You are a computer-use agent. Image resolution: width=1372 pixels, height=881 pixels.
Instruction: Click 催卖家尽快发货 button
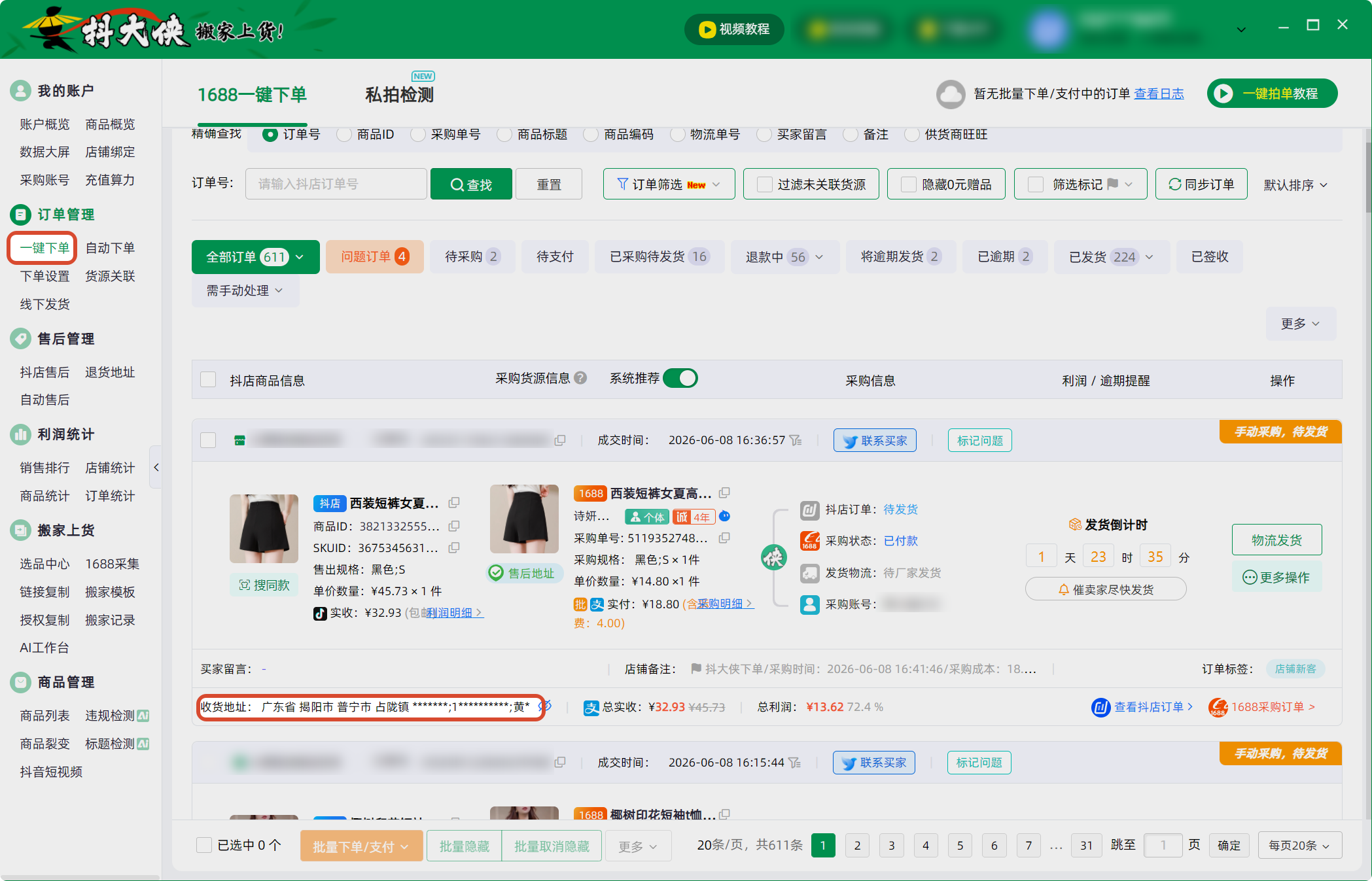tap(1106, 589)
